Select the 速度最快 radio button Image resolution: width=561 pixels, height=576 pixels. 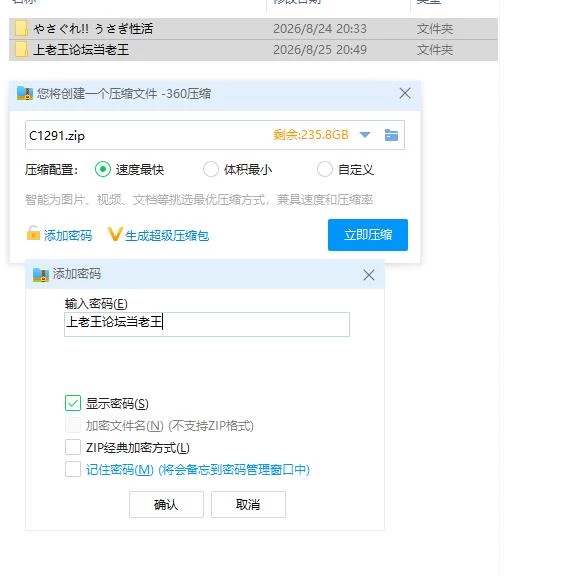(103, 169)
